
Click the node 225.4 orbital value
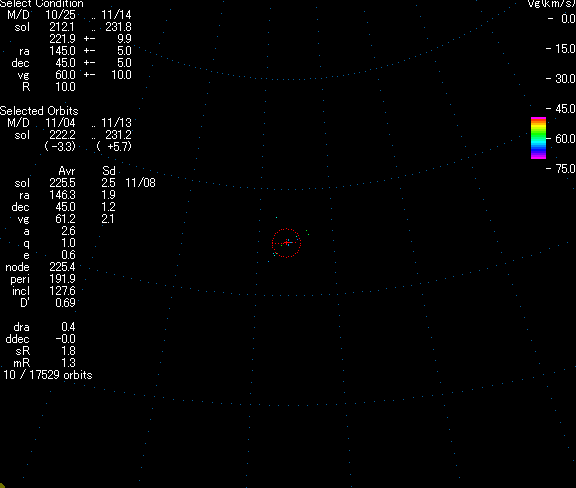(62, 267)
